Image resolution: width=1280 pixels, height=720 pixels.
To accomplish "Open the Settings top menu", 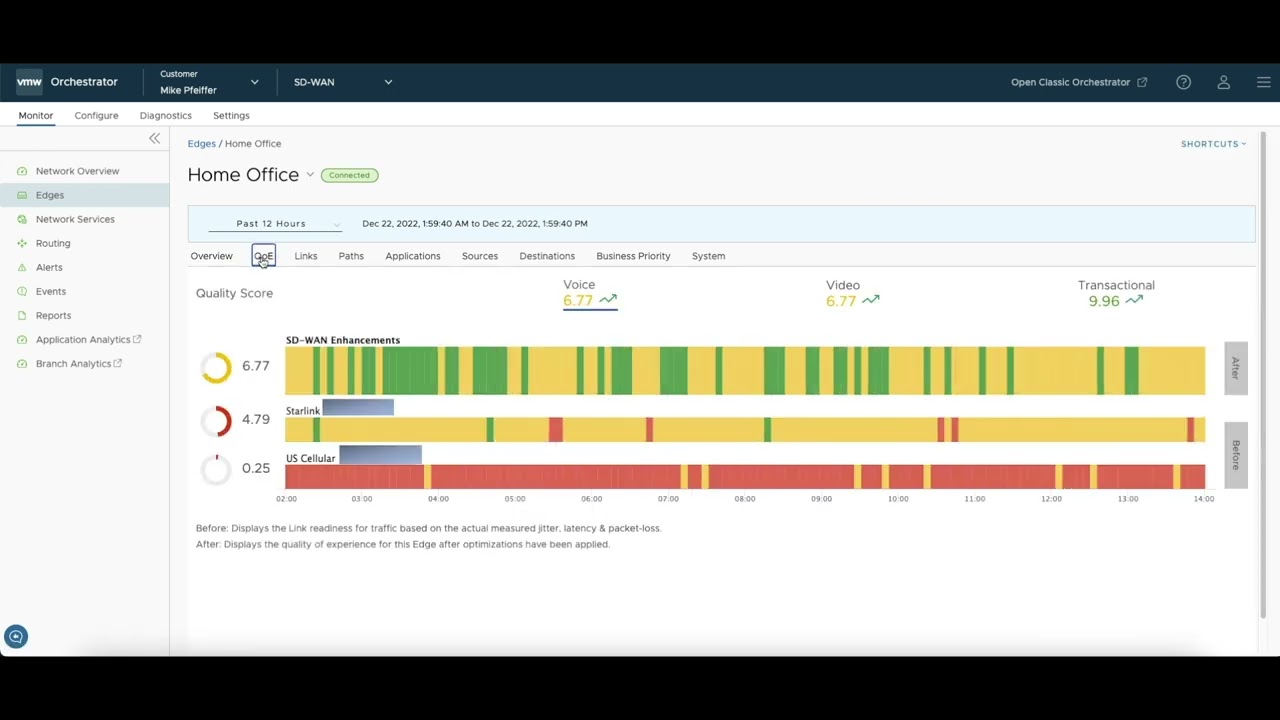I will point(231,115).
